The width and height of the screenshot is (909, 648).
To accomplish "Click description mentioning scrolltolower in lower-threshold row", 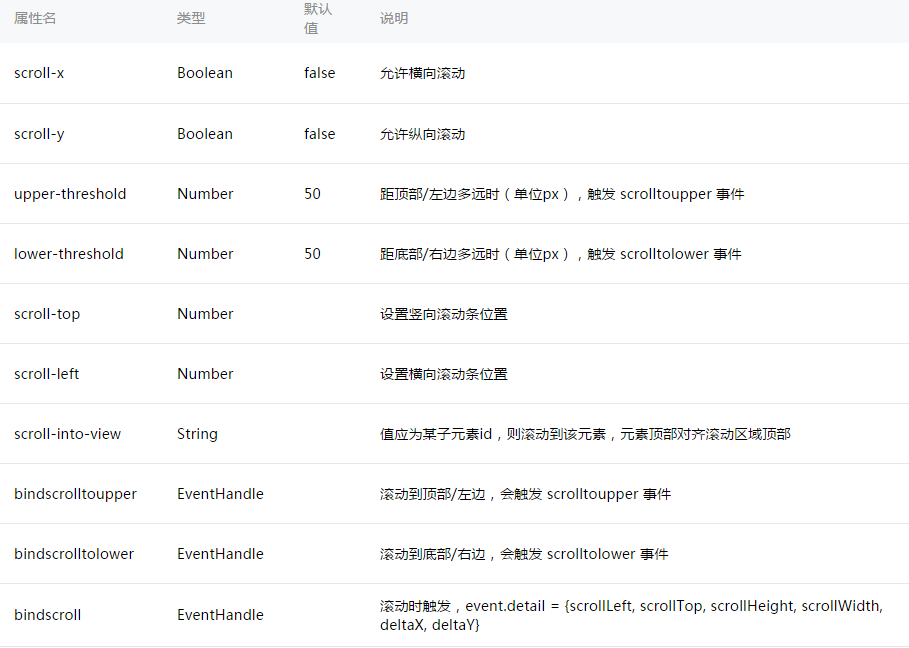I will tap(561, 254).
